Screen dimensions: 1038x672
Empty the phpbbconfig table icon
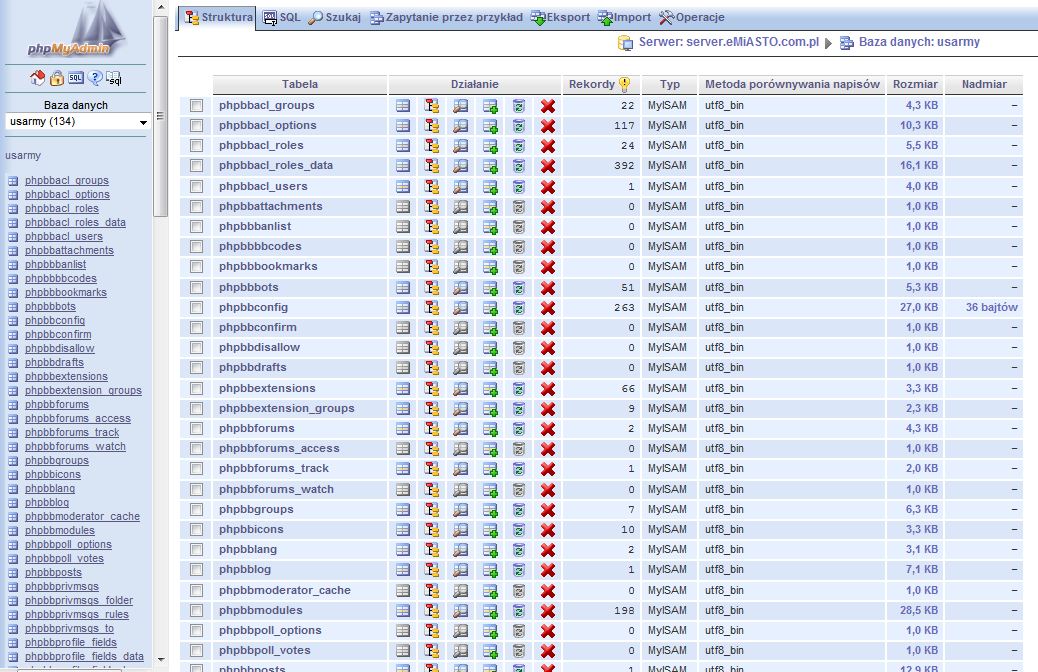pos(519,307)
